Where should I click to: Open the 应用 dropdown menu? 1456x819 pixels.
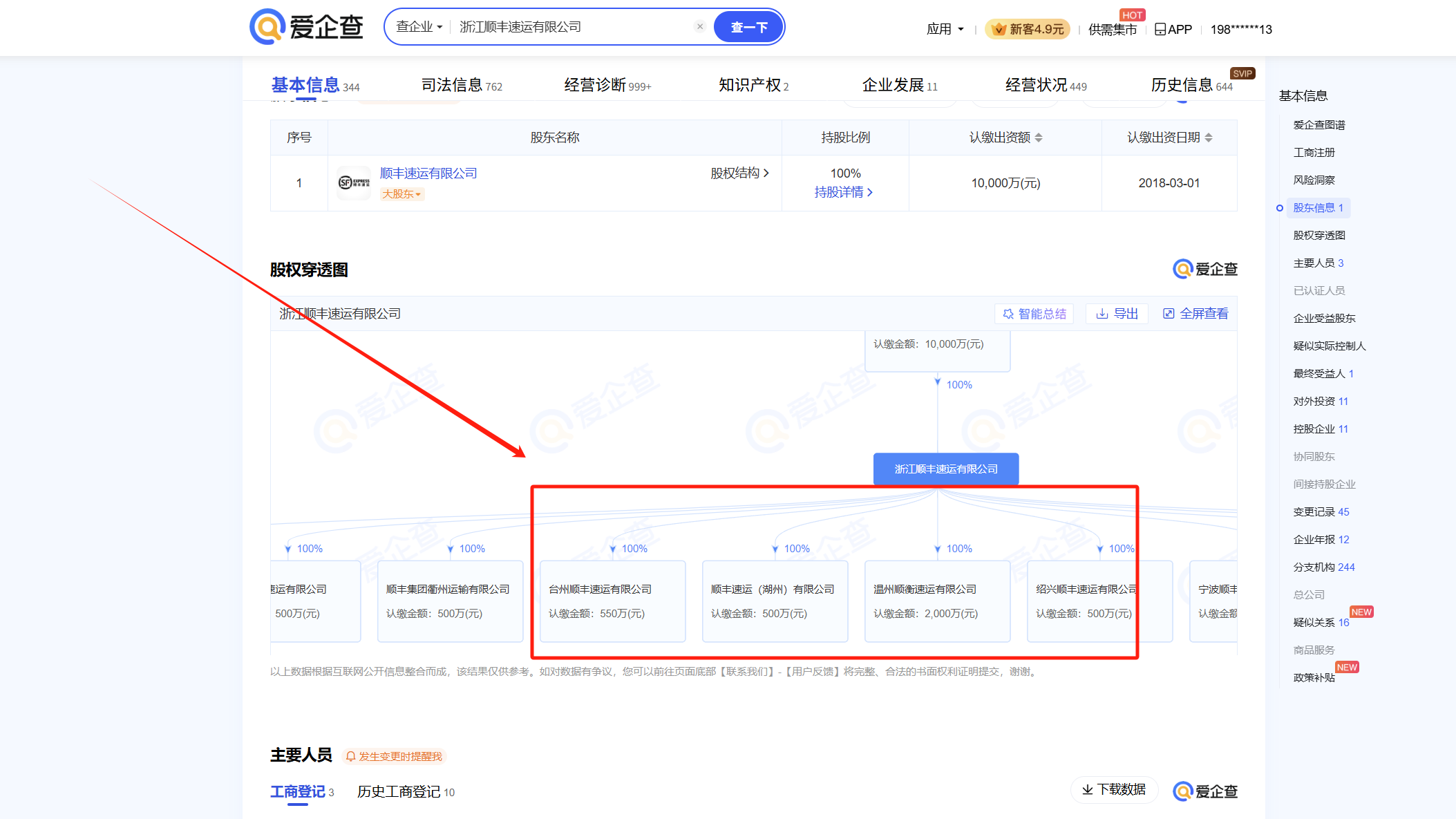[945, 29]
